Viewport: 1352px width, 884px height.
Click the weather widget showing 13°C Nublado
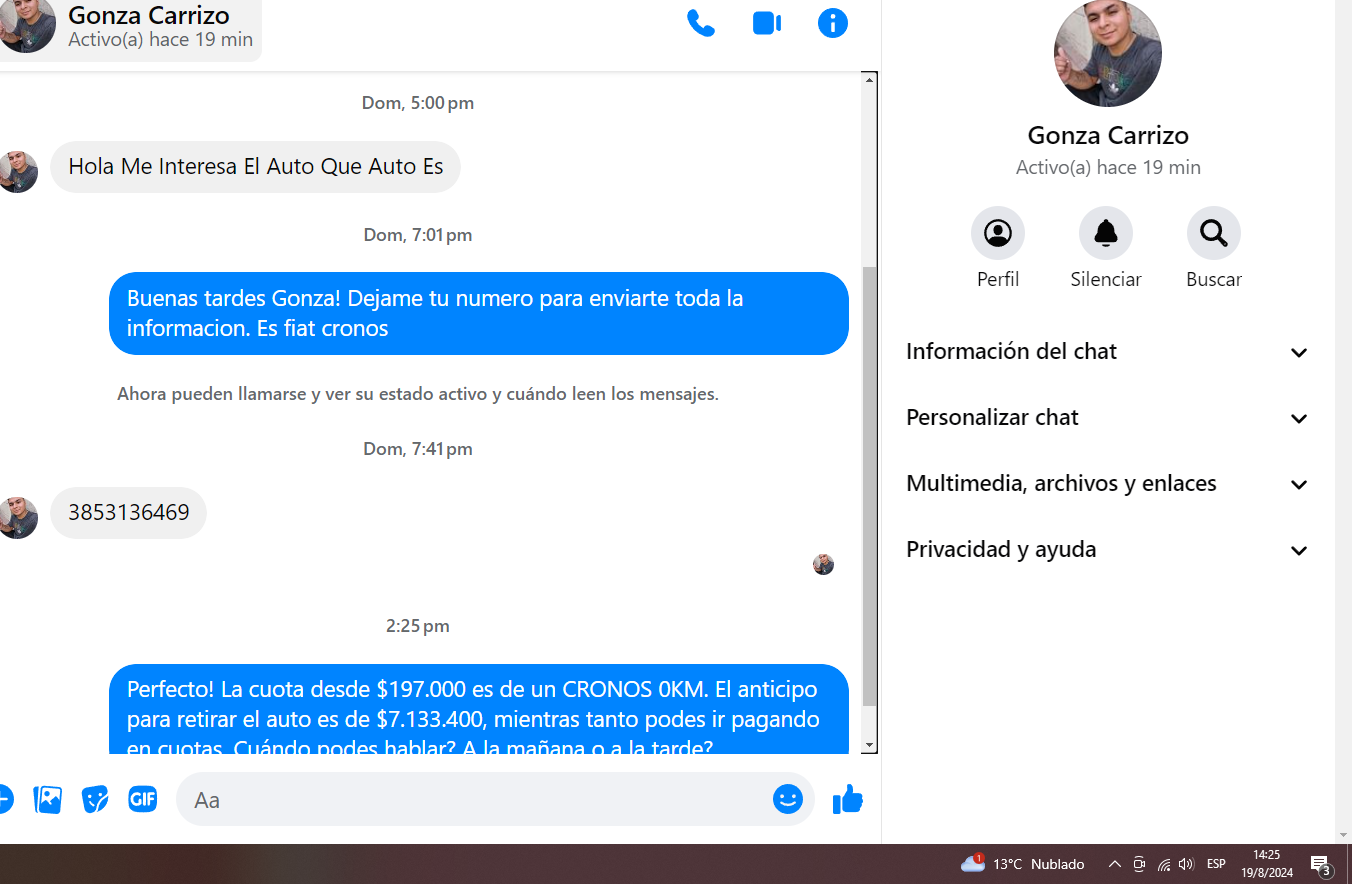(1022, 864)
